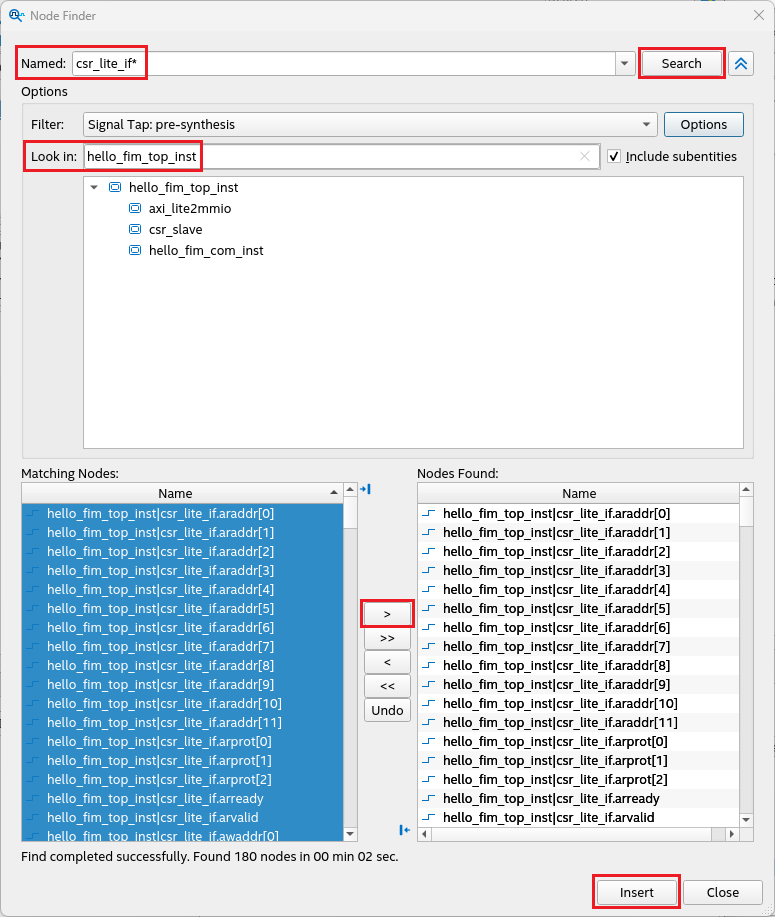Collapse options with the double-chevron button
Image resolution: width=775 pixels, height=917 pixels.
(x=741, y=63)
